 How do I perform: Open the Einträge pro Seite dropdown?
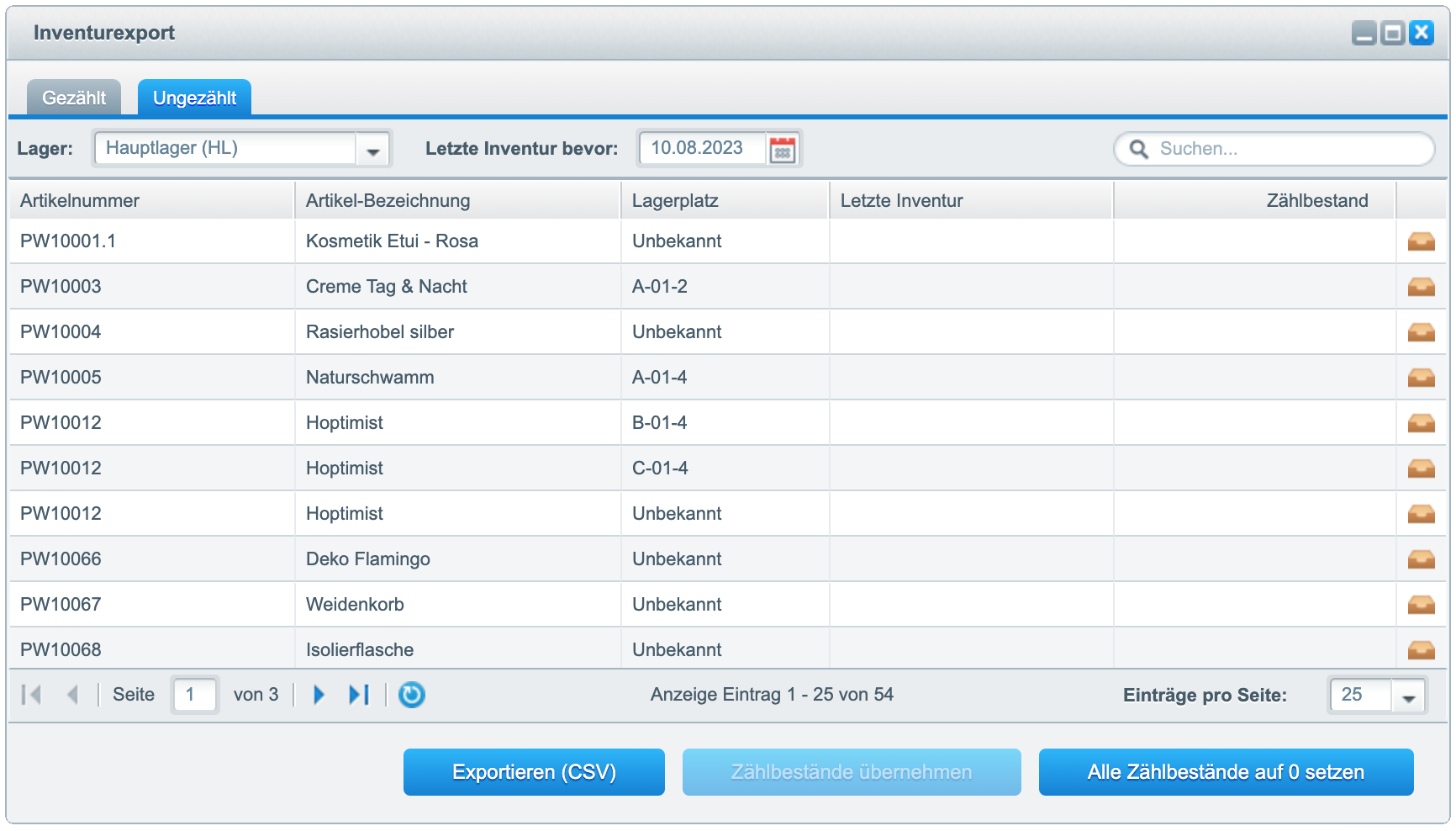[x=1409, y=696]
